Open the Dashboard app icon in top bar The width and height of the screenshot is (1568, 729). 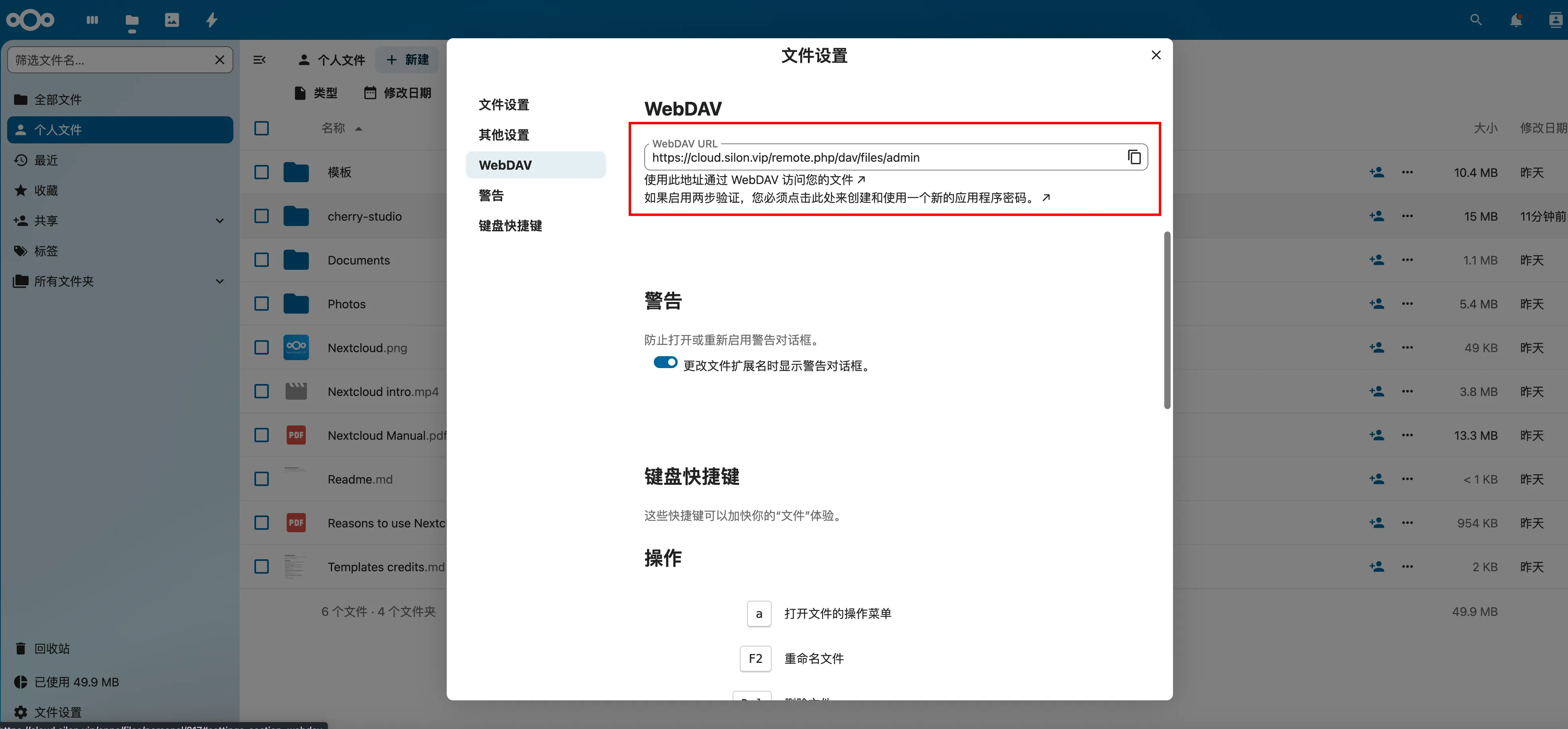(x=92, y=20)
